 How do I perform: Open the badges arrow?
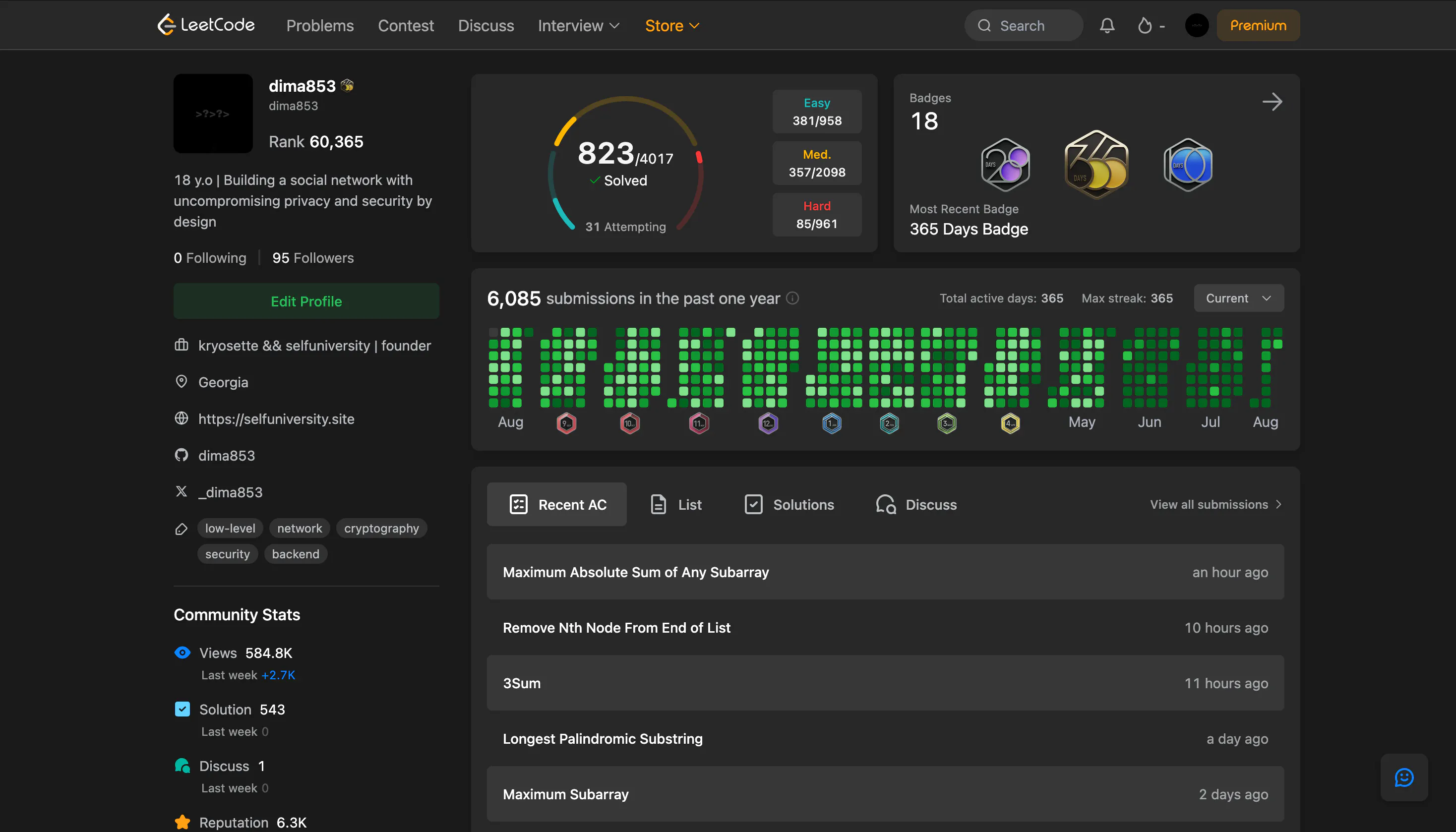click(1272, 102)
